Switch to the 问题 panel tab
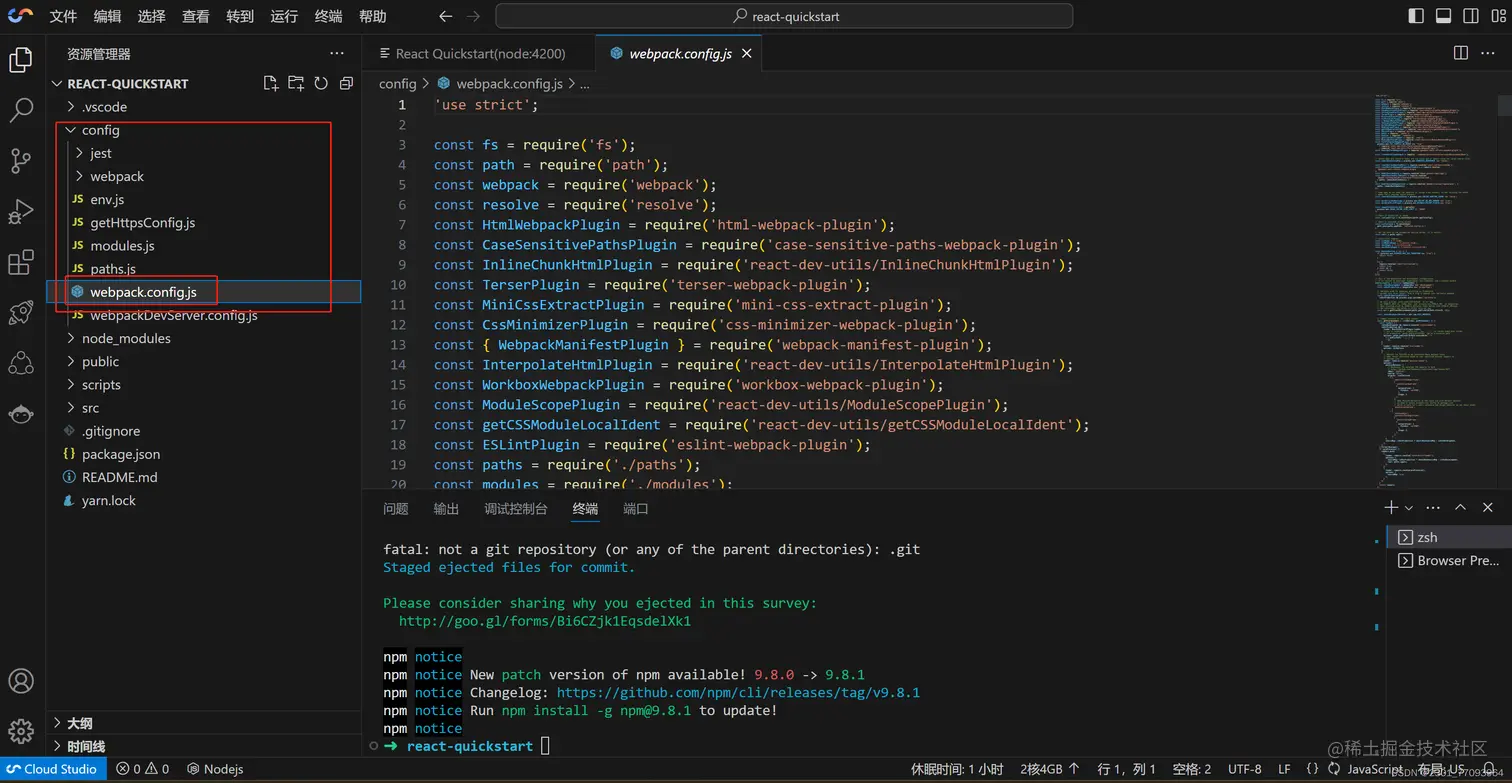Image resolution: width=1512 pixels, height=783 pixels. click(396, 509)
